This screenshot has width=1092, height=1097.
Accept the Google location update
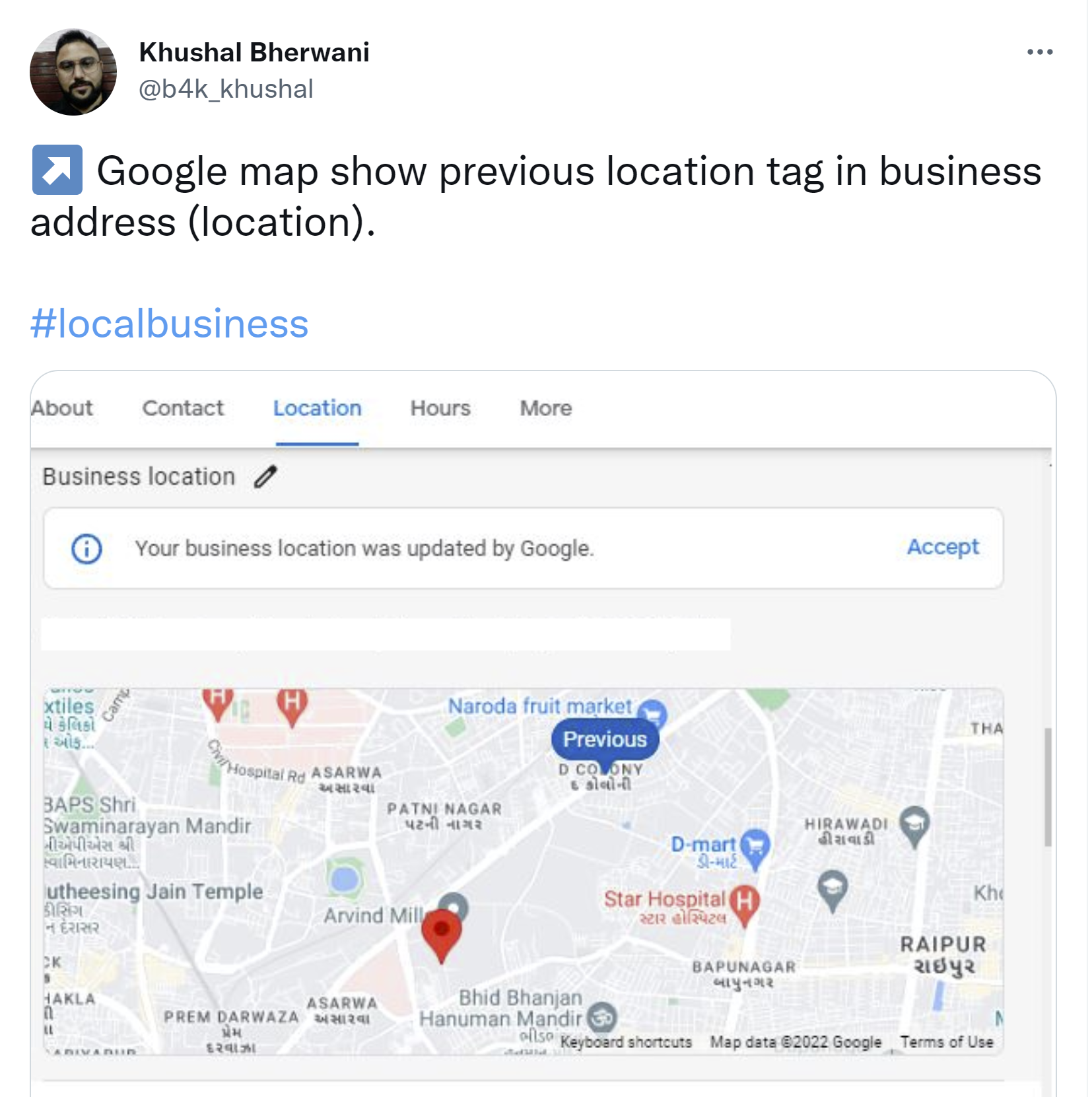[x=943, y=547]
